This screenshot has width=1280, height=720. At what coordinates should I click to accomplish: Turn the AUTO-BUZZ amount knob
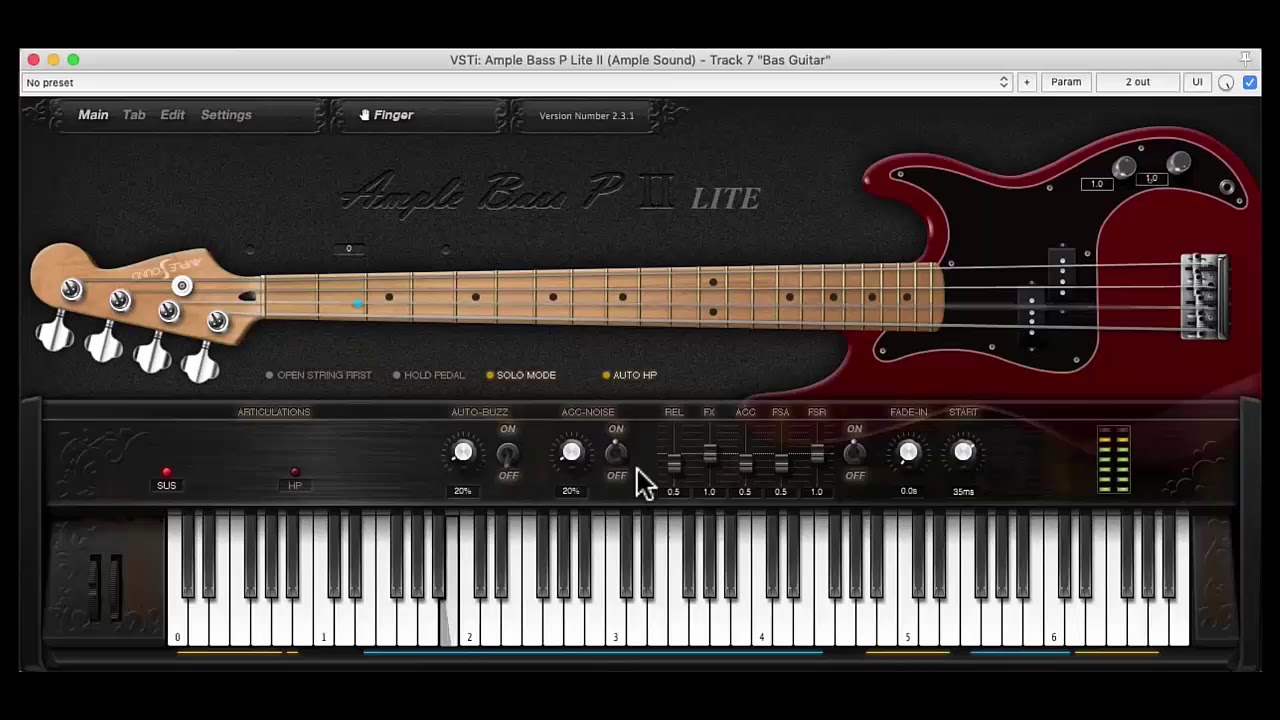[463, 453]
